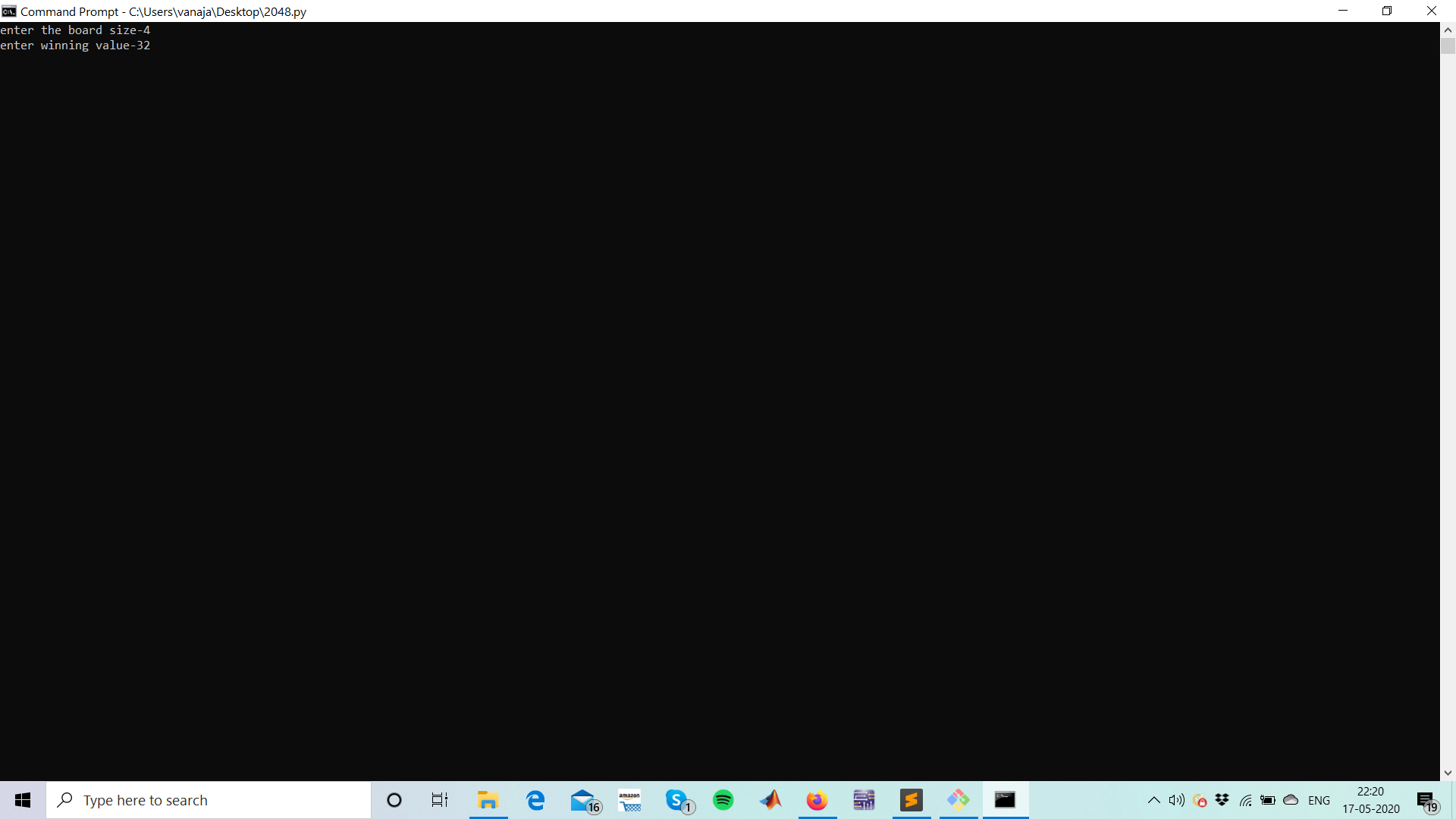
Task: Launch Microsoft Edge from the taskbar
Action: pyautogui.click(x=535, y=800)
